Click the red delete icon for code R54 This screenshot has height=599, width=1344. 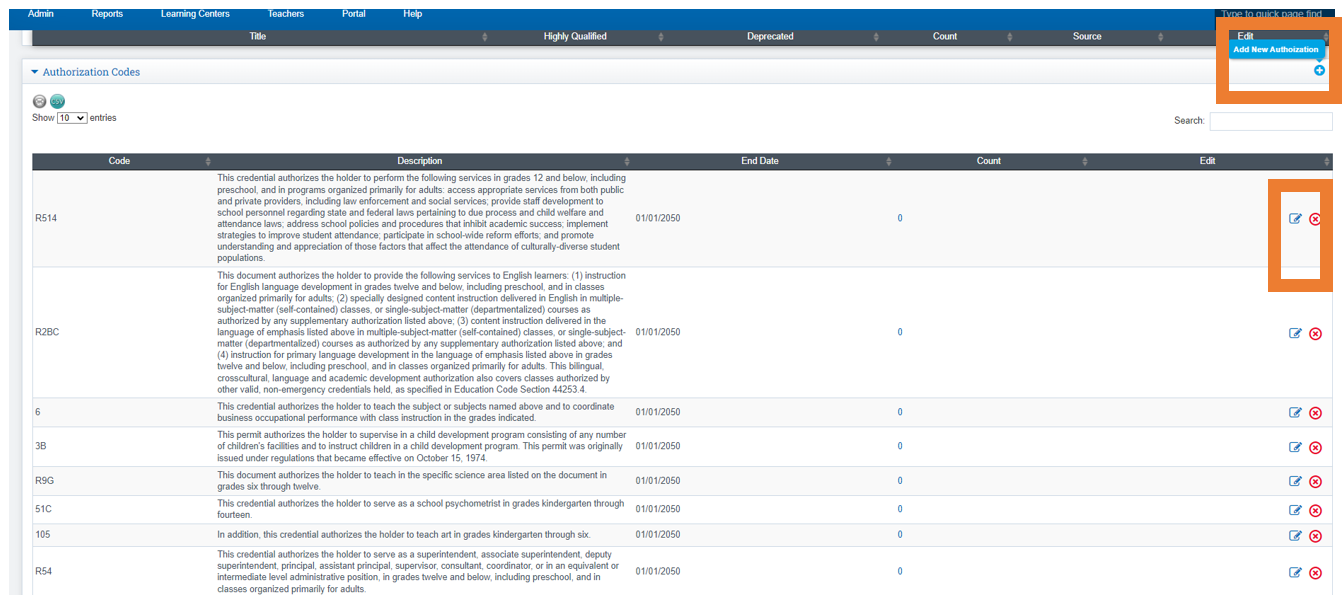click(1316, 572)
